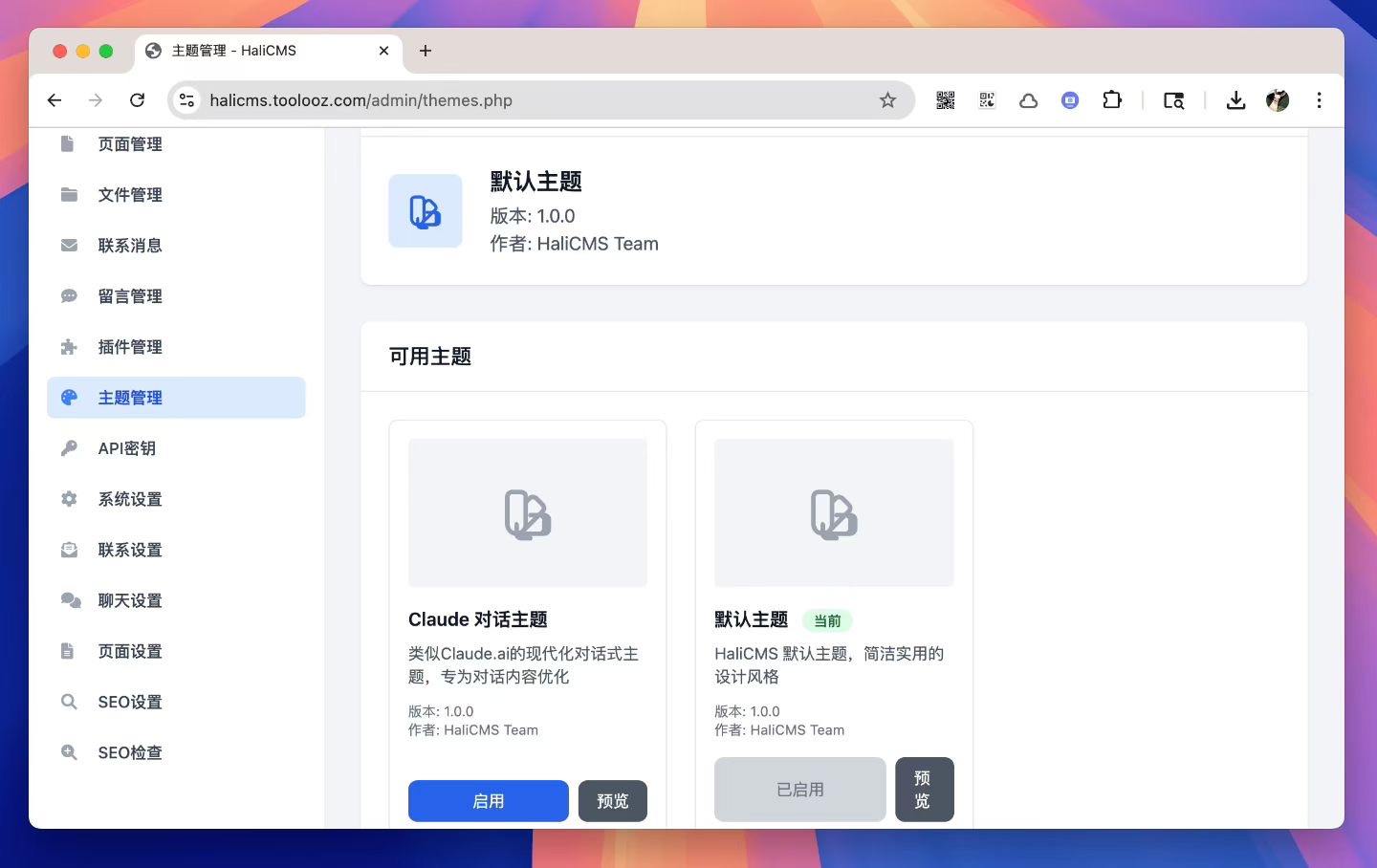Preview the 默认主题 card
The width and height of the screenshot is (1377, 868).
(x=924, y=790)
